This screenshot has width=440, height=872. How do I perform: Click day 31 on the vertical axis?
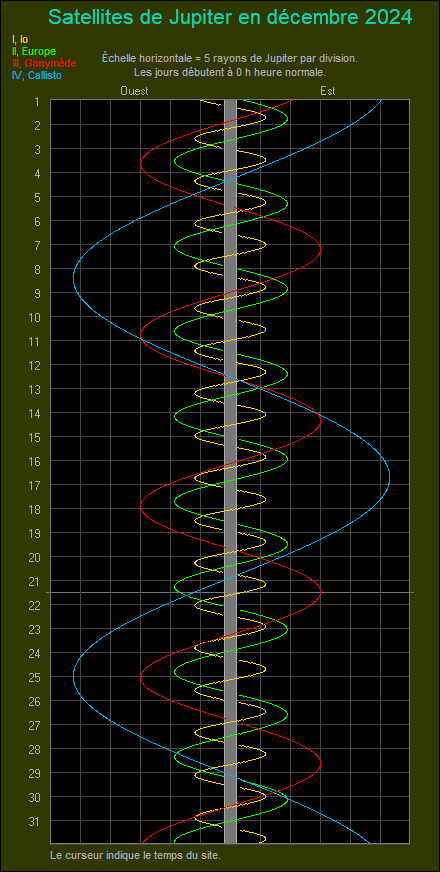click(35, 821)
